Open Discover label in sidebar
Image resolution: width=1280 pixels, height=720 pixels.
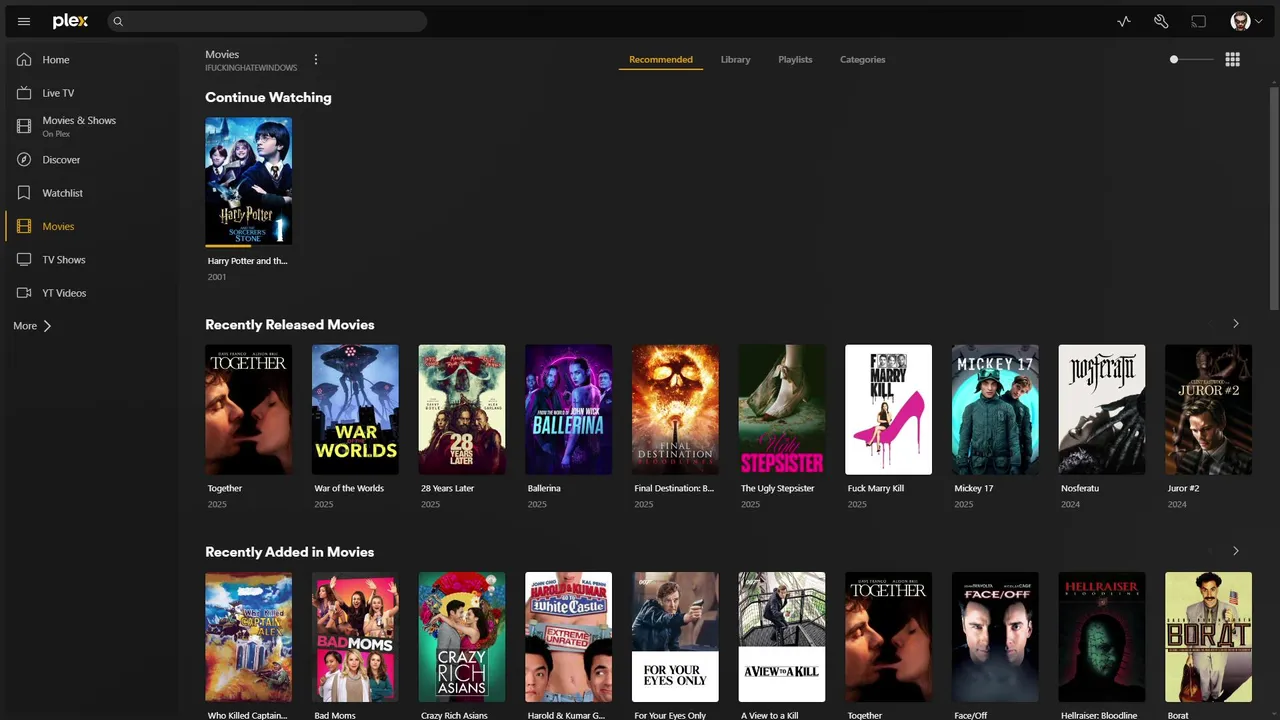click(x=61, y=160)
